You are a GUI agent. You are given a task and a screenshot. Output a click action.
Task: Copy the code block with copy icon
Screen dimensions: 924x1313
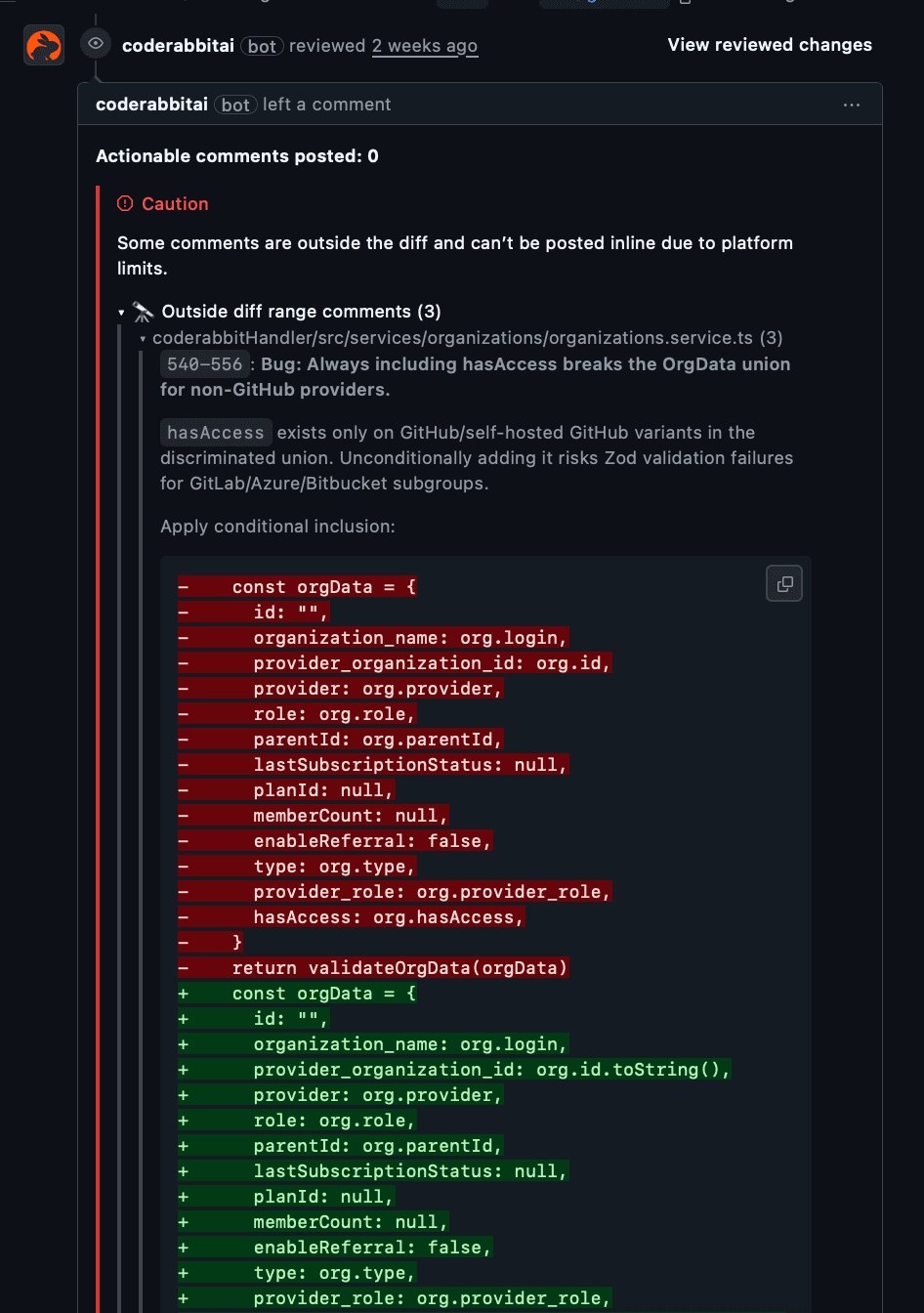tap(784, 584)
